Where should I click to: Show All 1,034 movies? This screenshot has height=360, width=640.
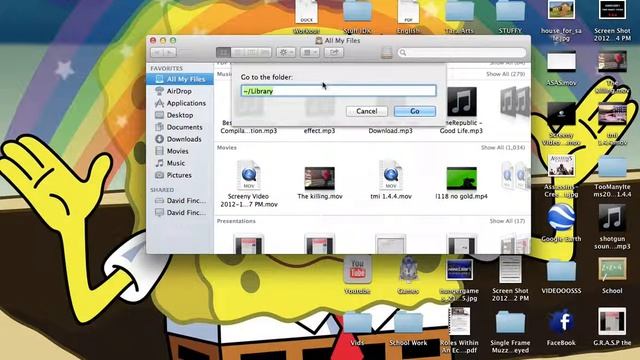tap(503, 147)
